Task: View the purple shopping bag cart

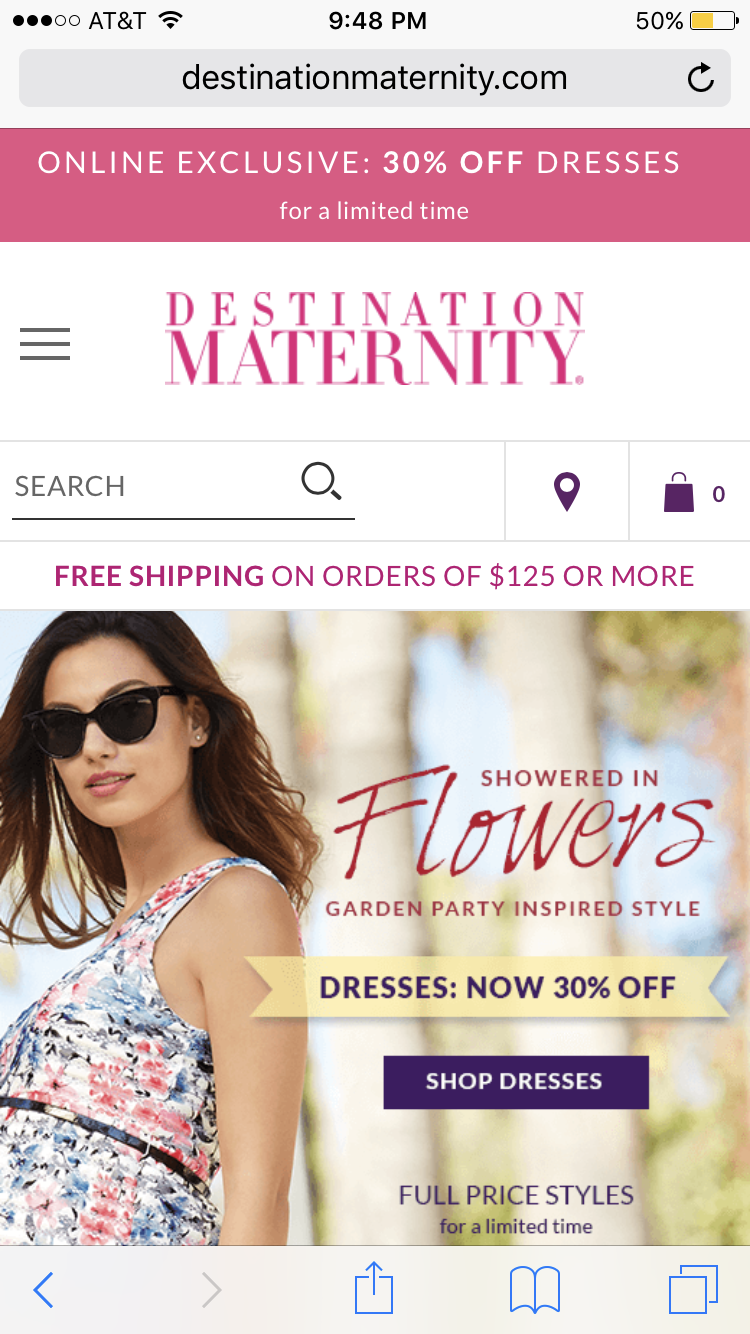Action: tap(679, 492)
